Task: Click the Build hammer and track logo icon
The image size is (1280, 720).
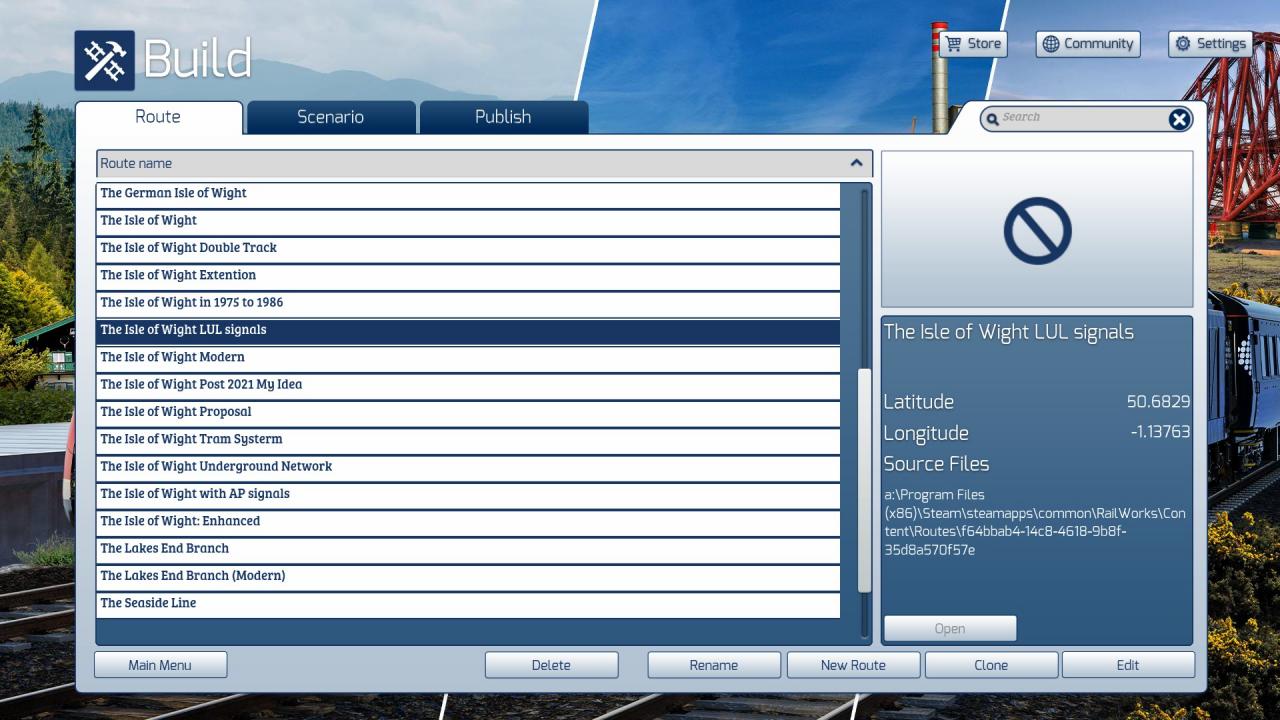Action: point(104,60)
